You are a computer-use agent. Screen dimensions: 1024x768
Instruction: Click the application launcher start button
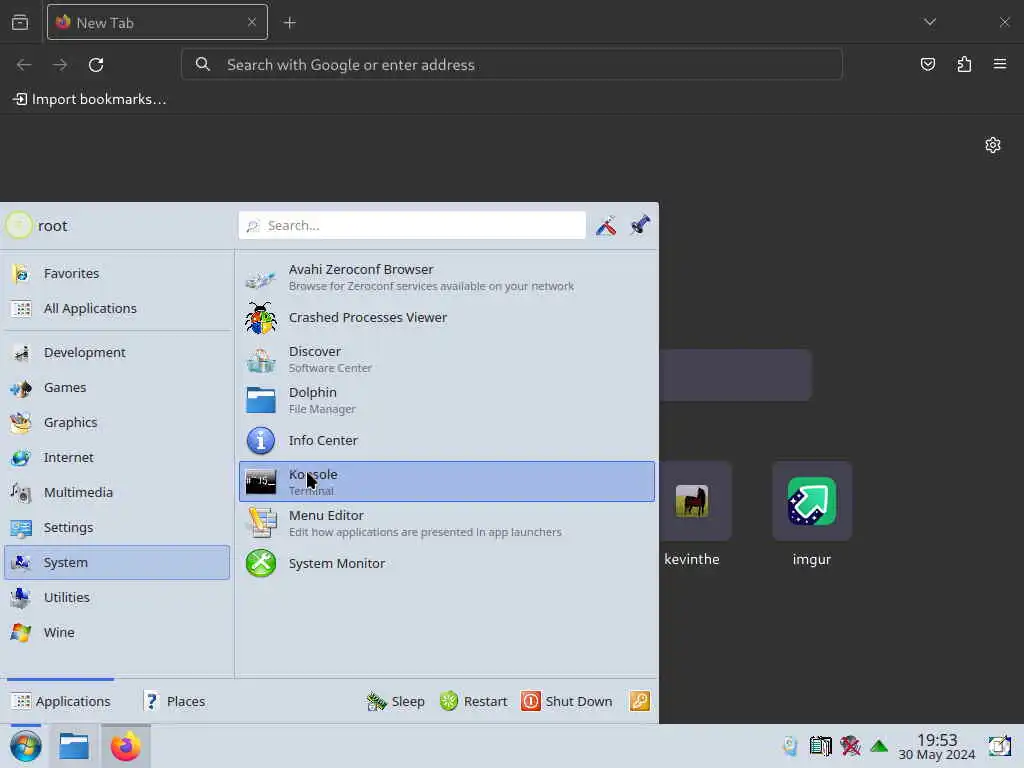pos(25,746)
